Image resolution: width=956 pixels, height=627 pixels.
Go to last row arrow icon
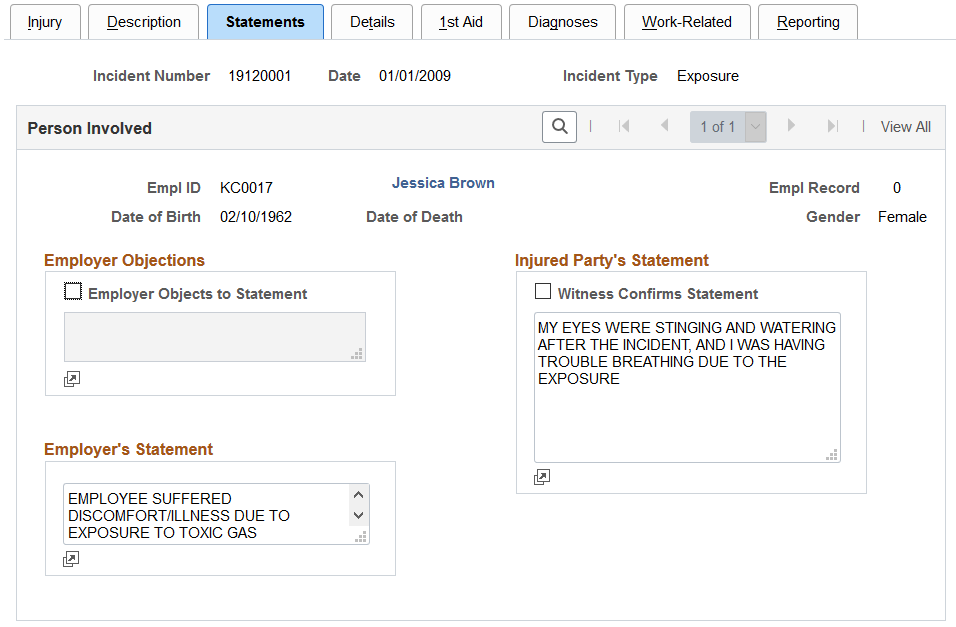833,126
